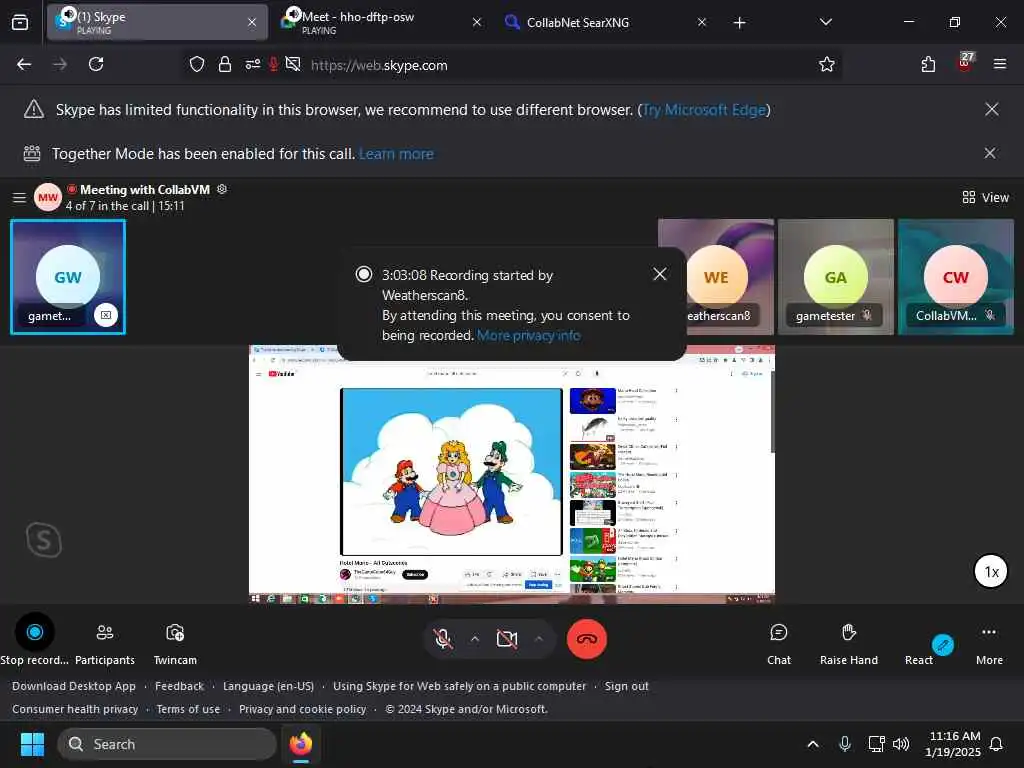1024x768 pixels.
Task: Open a new browser tab
Action: (x=739, y=23)
